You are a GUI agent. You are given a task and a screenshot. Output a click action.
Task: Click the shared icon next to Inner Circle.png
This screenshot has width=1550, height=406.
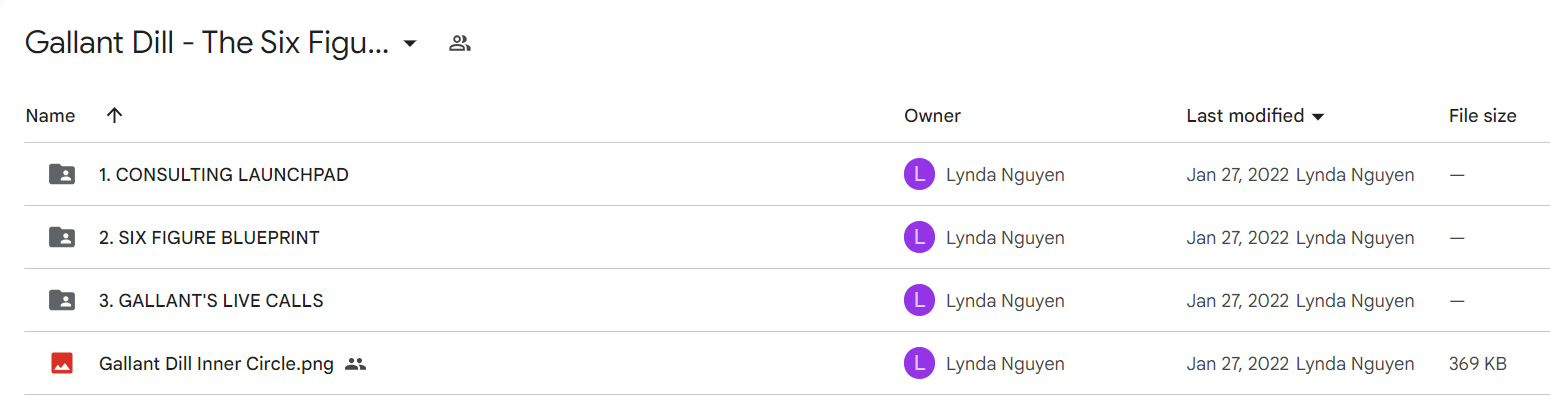click(x=355, y=364)
